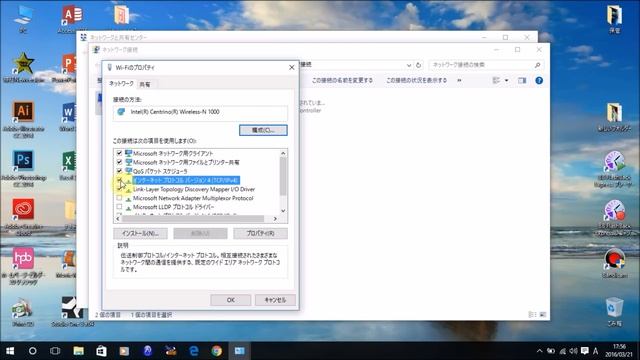The height and width of the screenshot is (360, 640).
Task: Close the Wi-Fi properties dialog
Action: click(x=291, y=67)
